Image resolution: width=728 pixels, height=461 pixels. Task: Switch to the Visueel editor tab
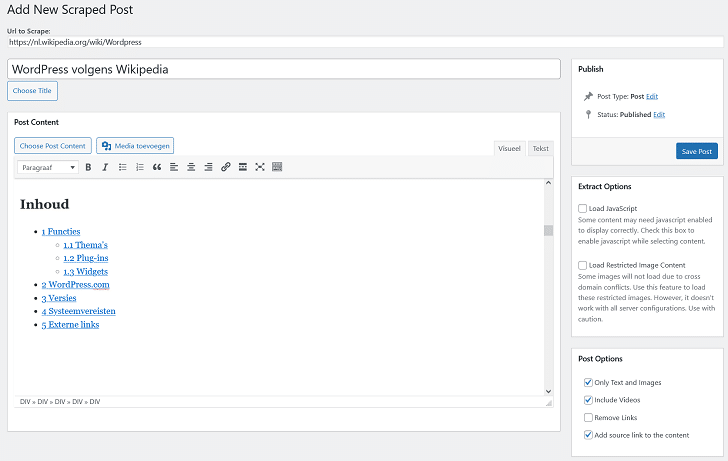coord(509,148)
